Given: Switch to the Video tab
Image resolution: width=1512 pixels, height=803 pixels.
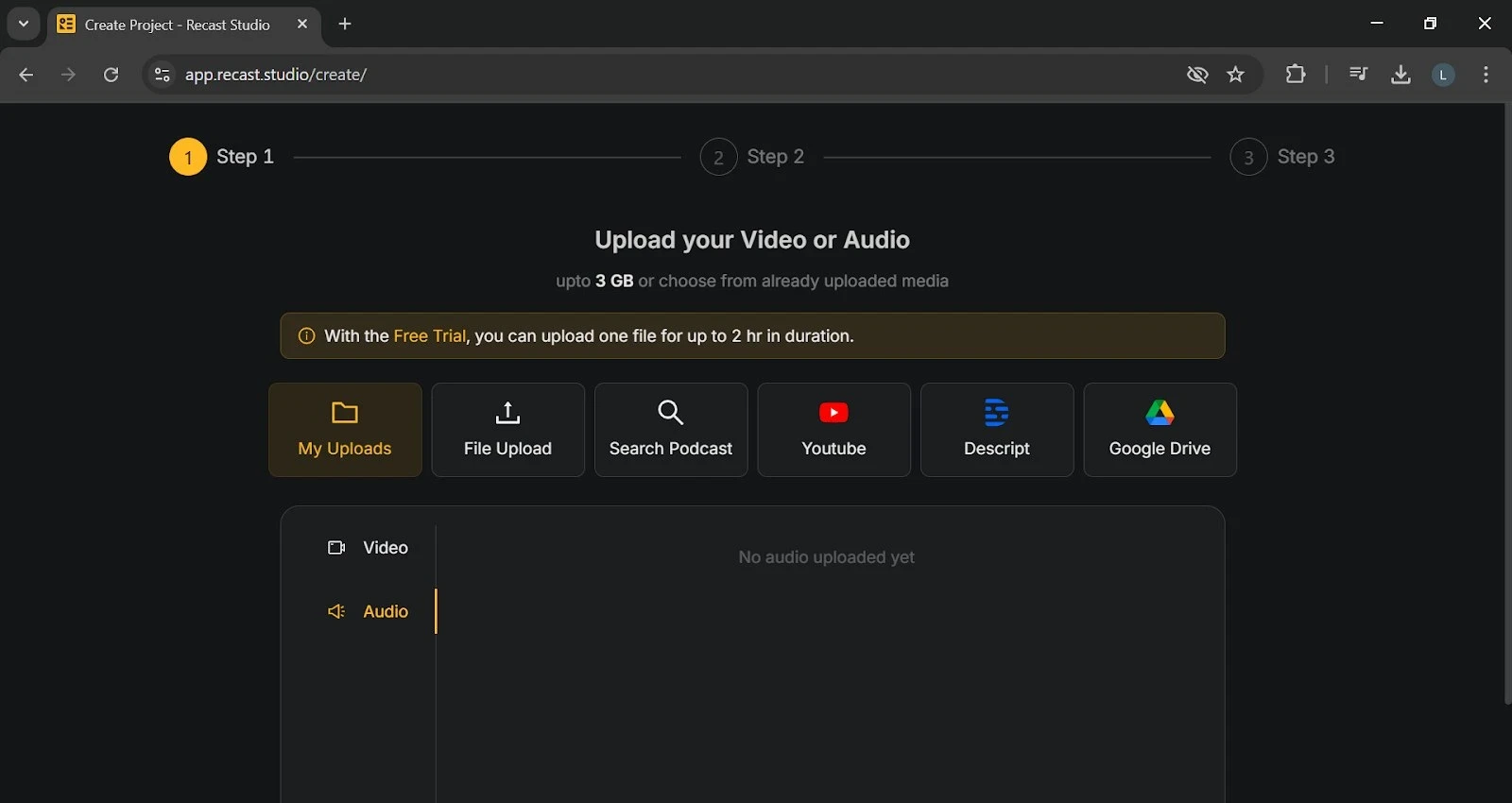Looking at the screenshot, I should coord(369,548).
